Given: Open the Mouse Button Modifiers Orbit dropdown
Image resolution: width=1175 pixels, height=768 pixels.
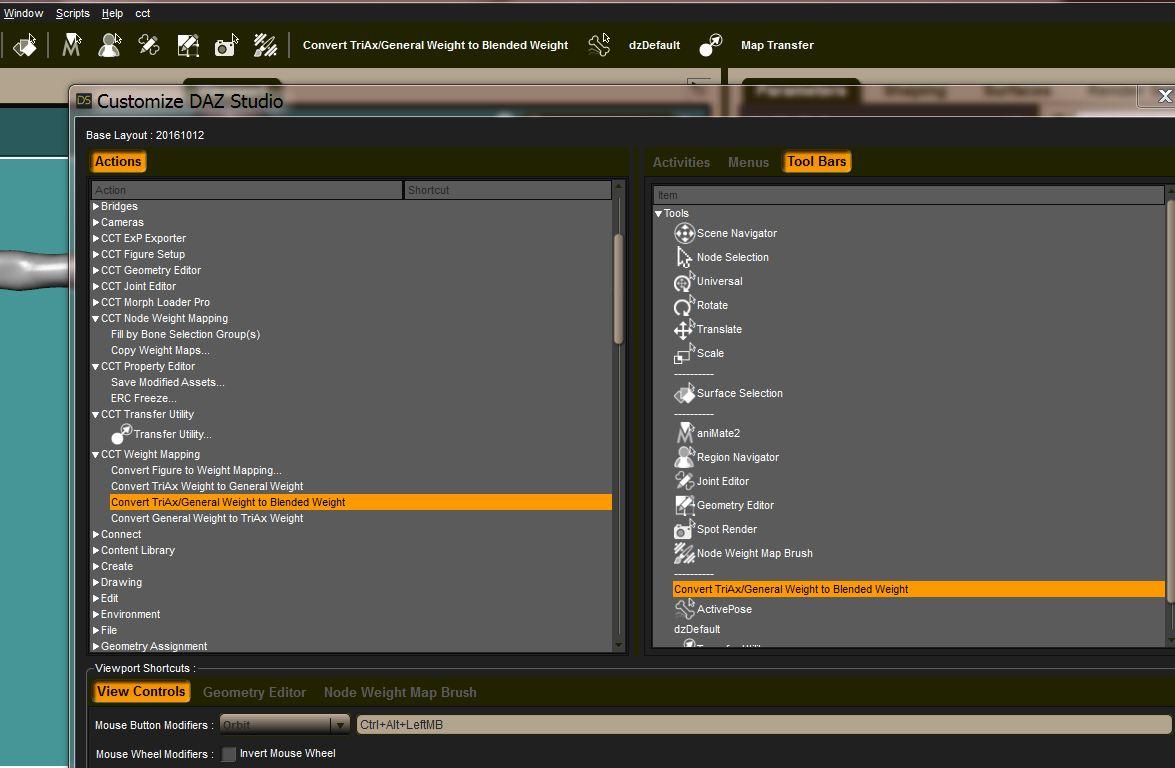Looking at the screenshot, I should 284,725.
